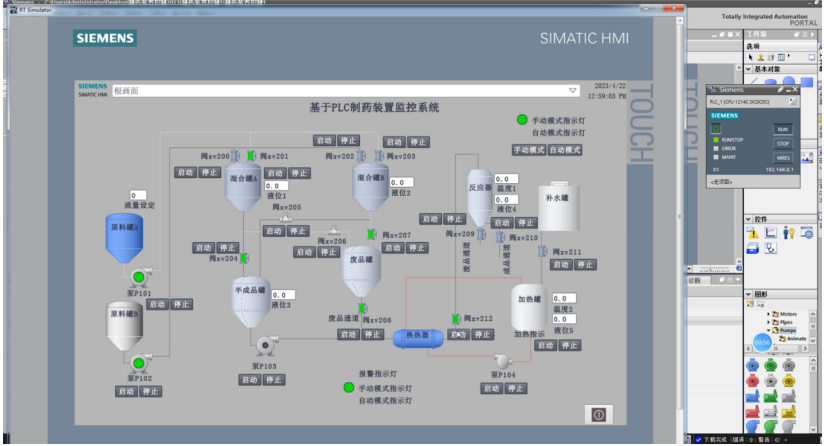The height and width of the screenshot is (446, 824).
Task: Collapse the 工具箱 panel with its arrow
Action: 812,34
